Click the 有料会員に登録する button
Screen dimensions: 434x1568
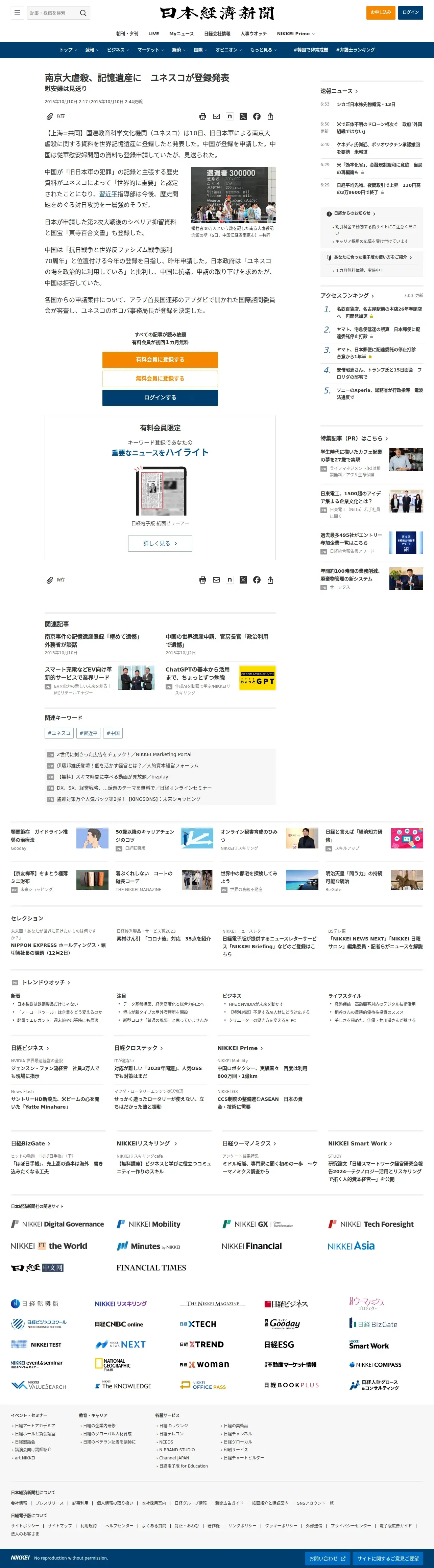(x=160, y=360)
